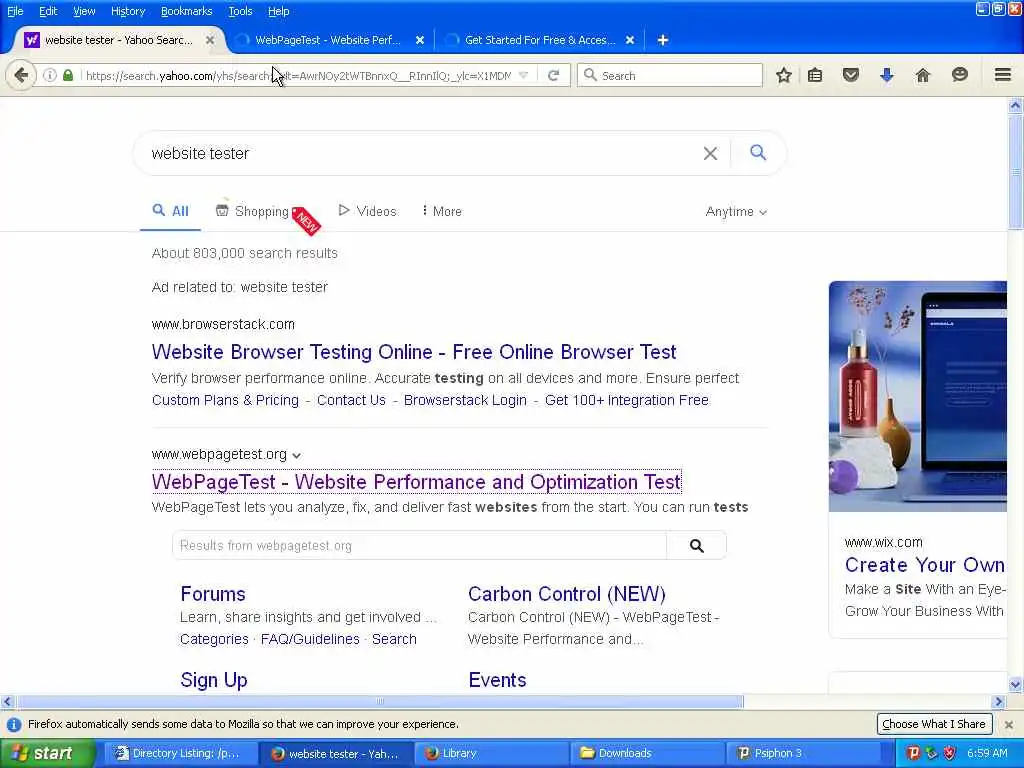Click Results from webpagetest.org search field
This screenshot has width=1024, height=768.
tap(419, 545)
